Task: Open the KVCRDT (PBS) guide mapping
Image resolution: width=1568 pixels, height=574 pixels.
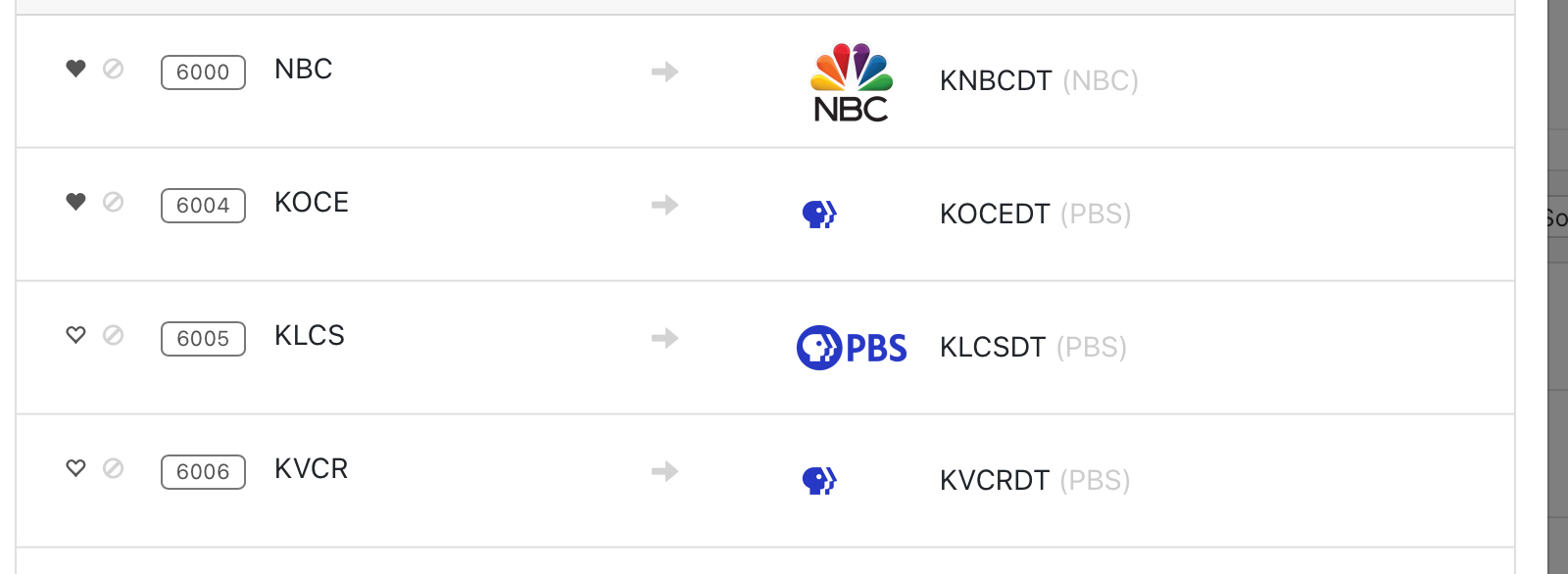Action: click(1034, 480)
